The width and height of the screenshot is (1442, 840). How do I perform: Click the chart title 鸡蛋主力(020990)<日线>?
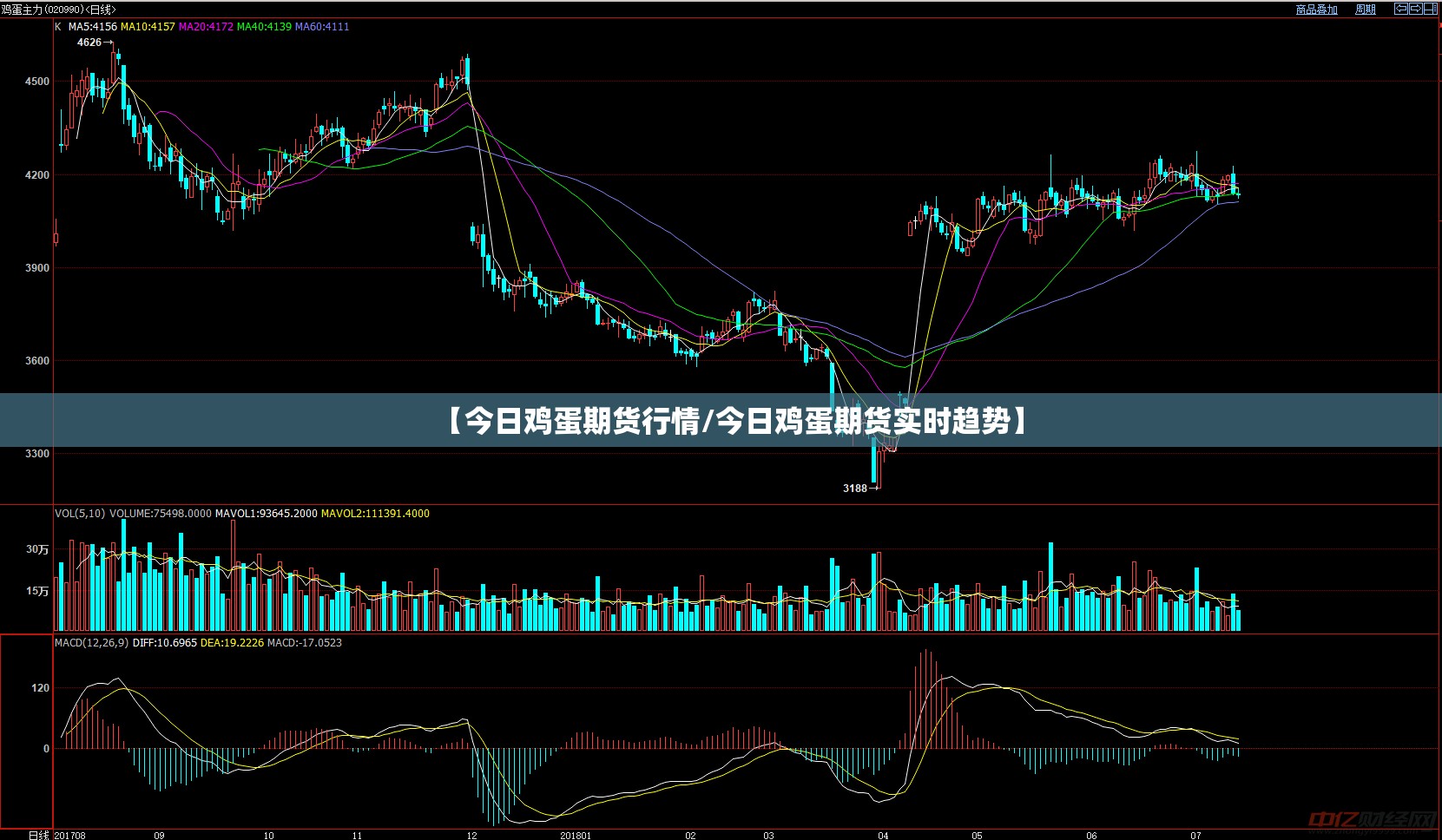(59, 10)
